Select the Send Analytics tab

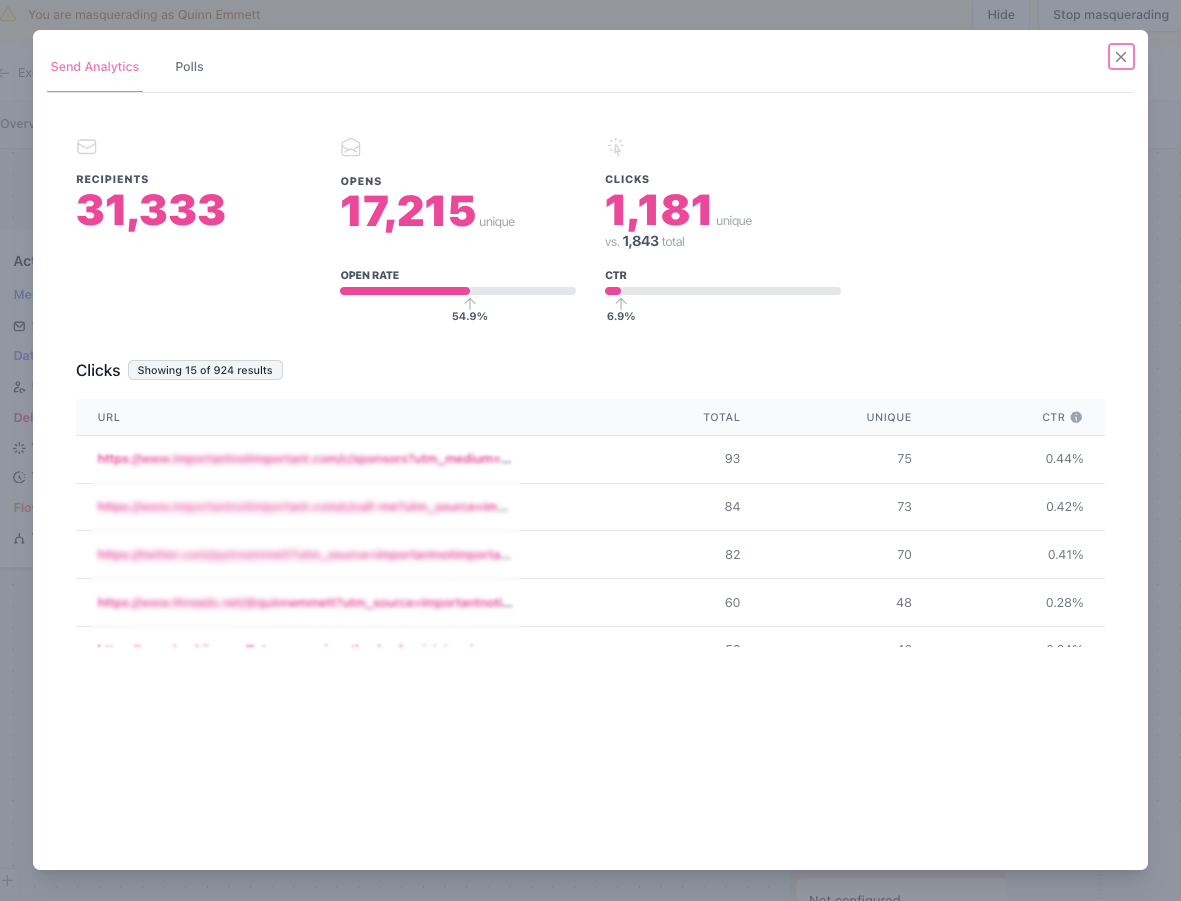[x=95, y=66]
